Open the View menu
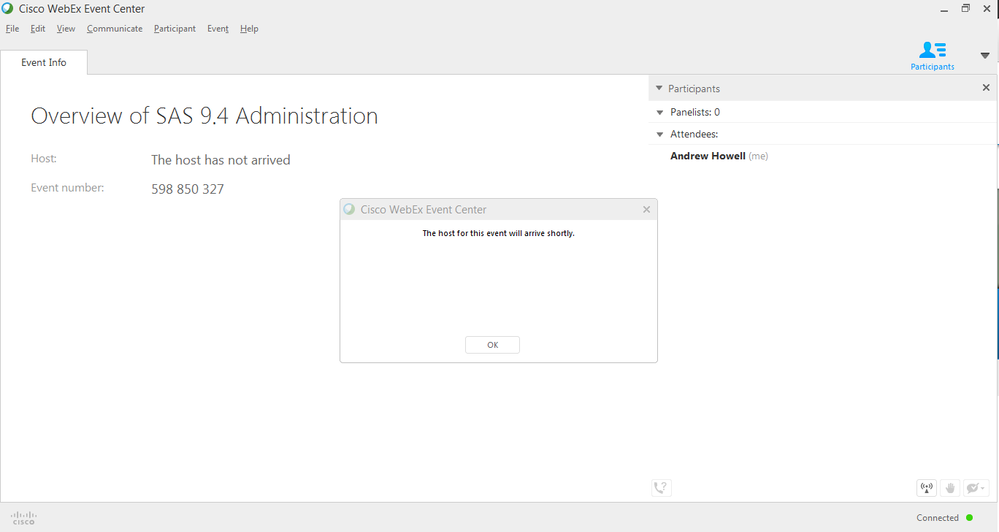Screen dimensions: 999x532 pos(66,29)
